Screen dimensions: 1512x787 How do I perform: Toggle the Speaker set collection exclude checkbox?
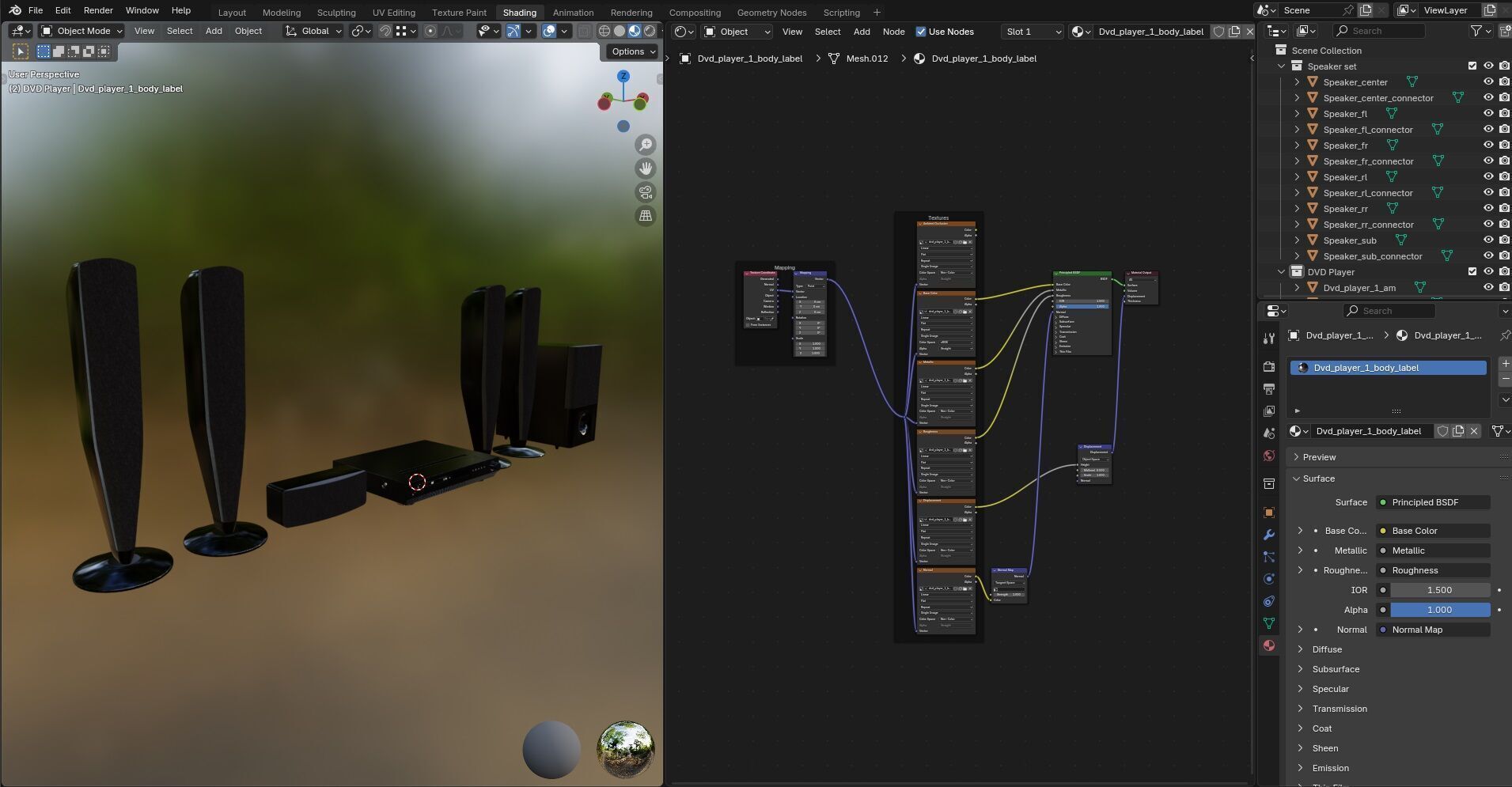point(1472,66)
